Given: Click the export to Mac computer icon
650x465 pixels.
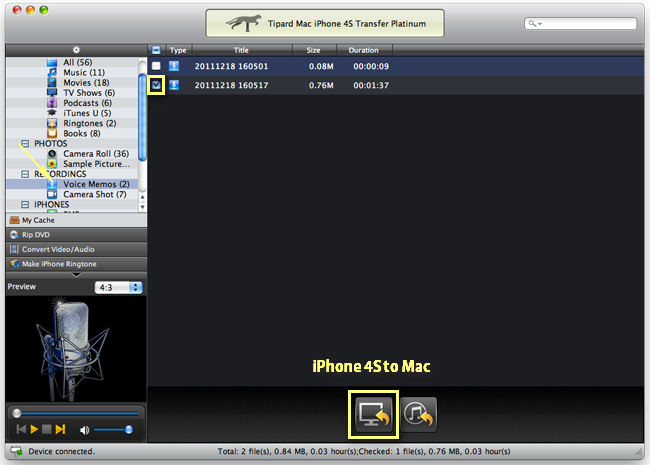Looking at the screenshot, I should 374,414.
